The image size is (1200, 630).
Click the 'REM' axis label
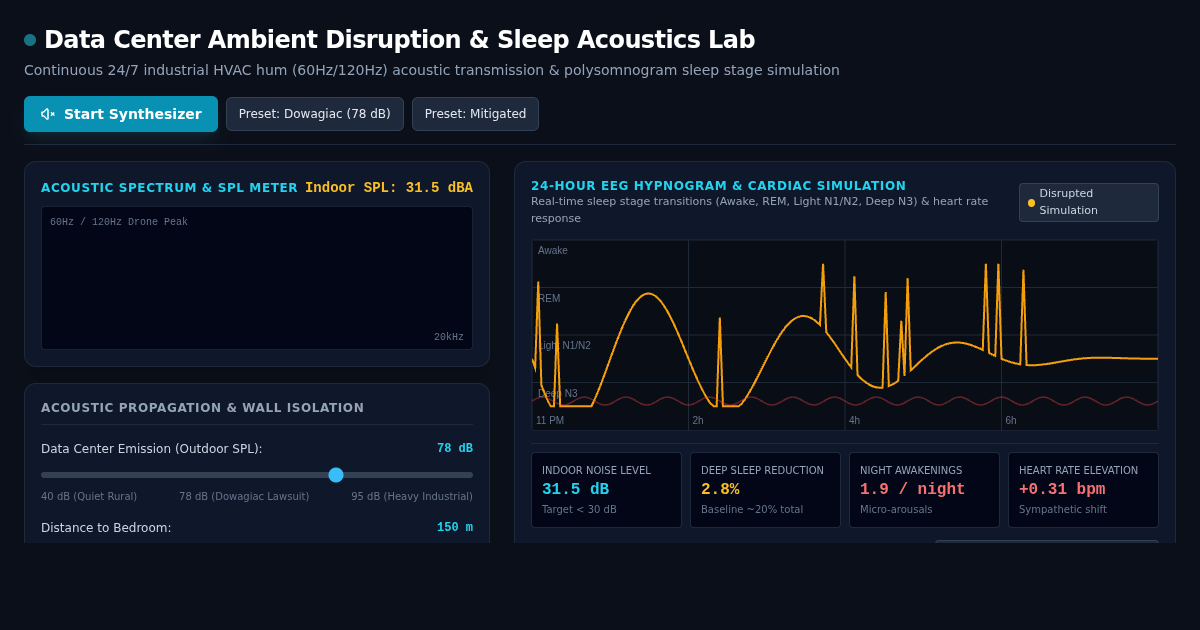click(549, 298)
